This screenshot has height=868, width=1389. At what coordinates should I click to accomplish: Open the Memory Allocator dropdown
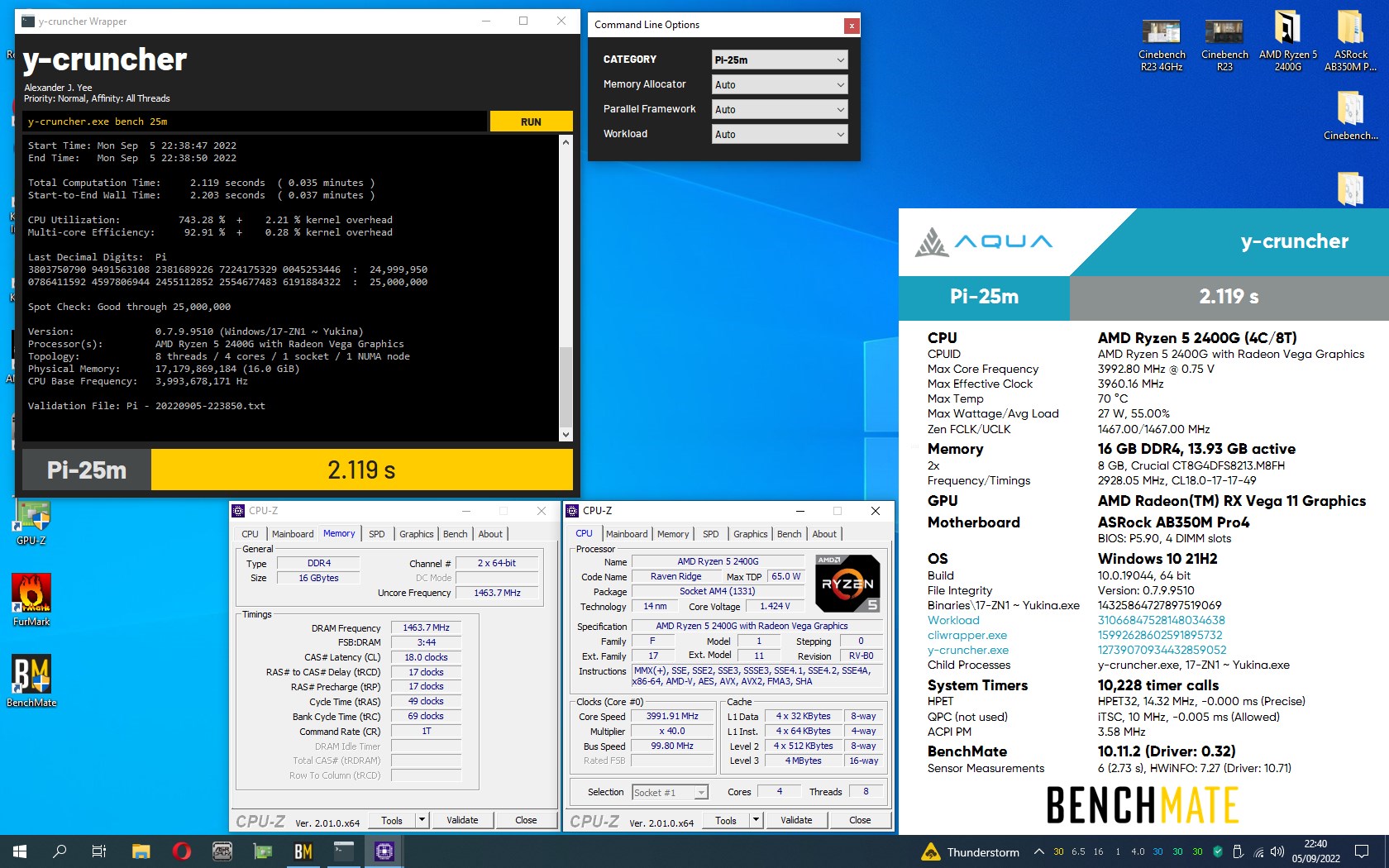coord(780,84)
